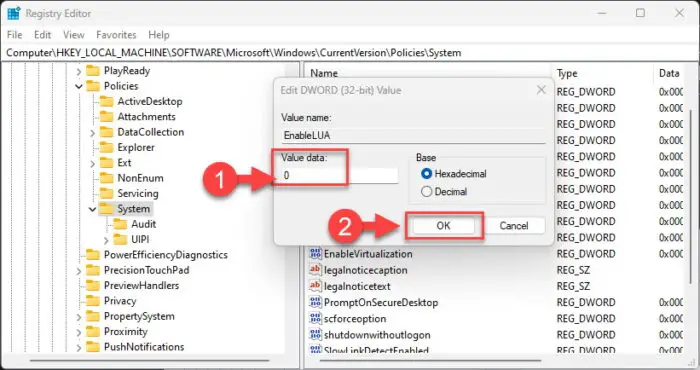The width and height of the screenshot is (700, 370).
Task: Select the PlayReady folder icon
Action: [x=93, y=71]
